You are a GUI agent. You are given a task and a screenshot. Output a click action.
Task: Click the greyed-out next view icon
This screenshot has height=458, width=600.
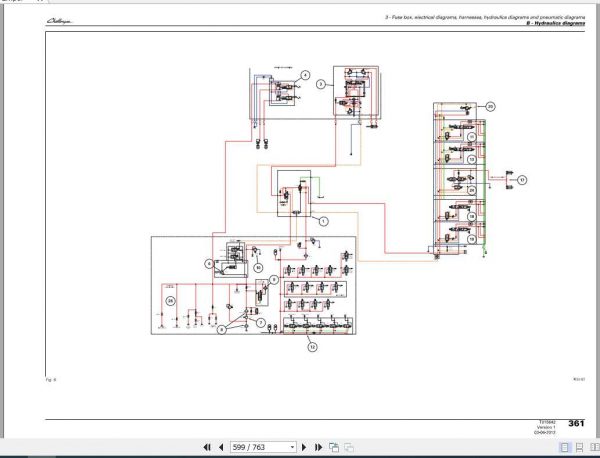[x=349, y=447]
